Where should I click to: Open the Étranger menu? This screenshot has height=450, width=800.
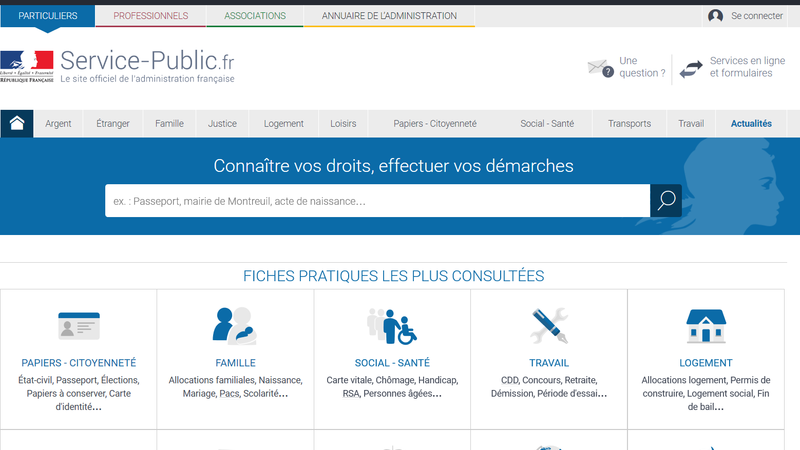[x=113, y=123]
